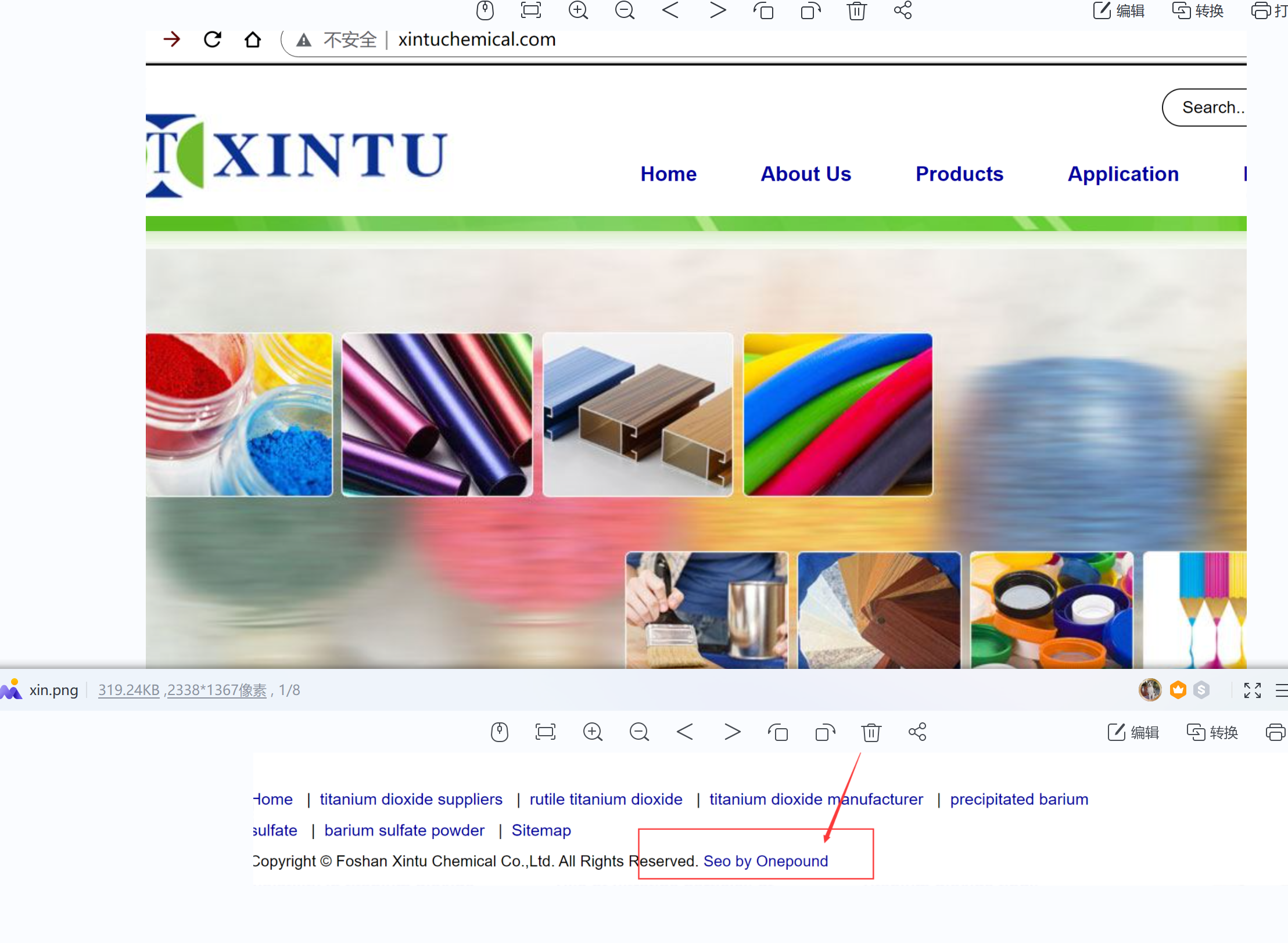The height and width of the screenshot is (943, 1288).
Task: Open 转换 convert in the top toolbar
Action: [x=1198, y=10]
